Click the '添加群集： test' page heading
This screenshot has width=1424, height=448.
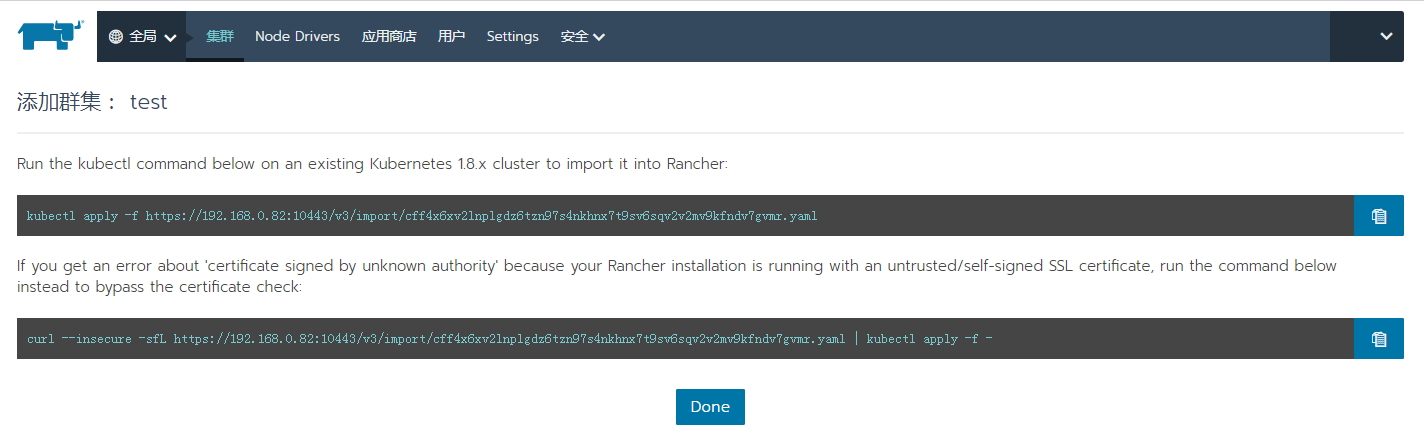point(92,102)
